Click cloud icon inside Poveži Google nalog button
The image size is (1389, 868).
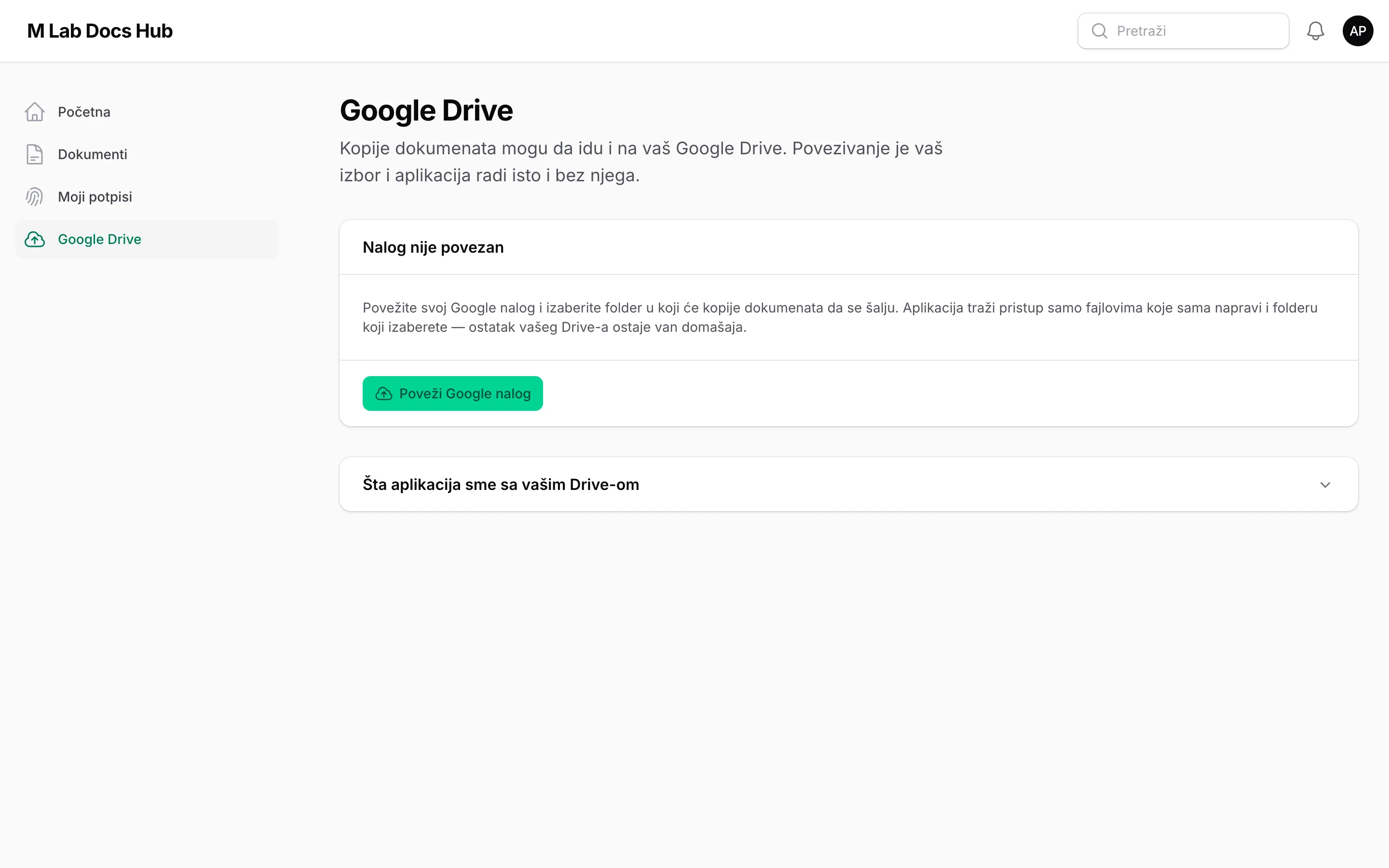383,394
